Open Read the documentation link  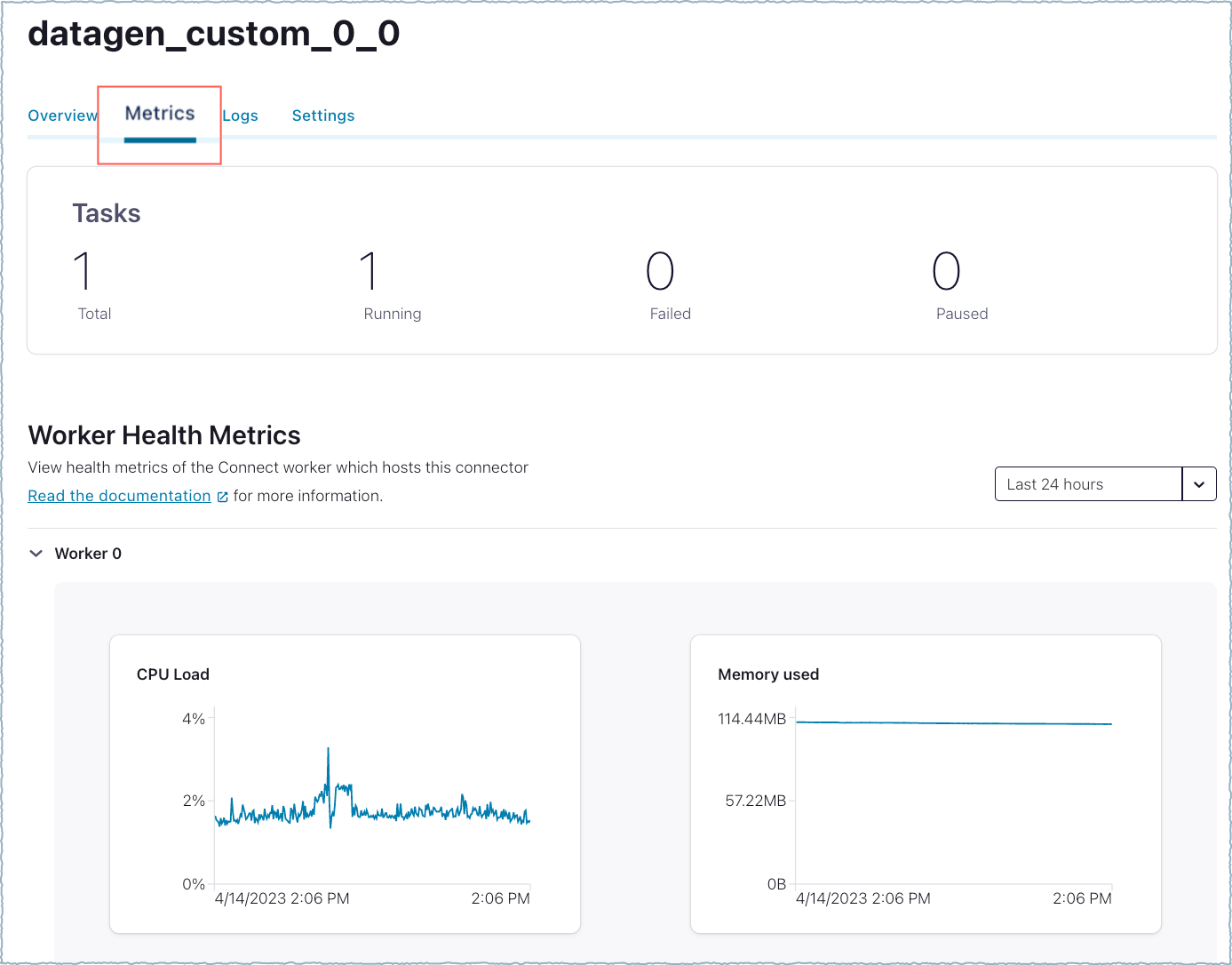119,495
